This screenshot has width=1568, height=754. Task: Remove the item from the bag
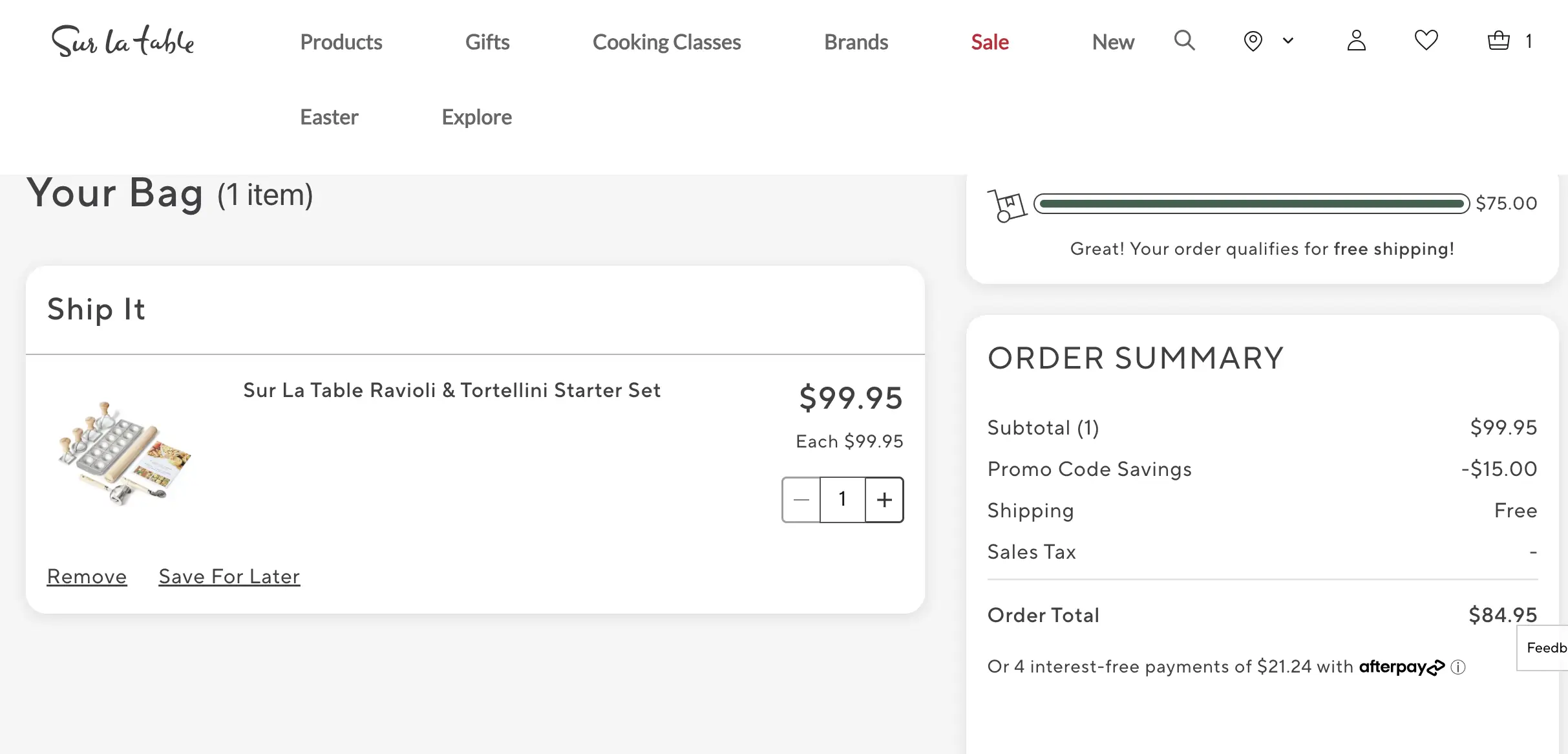point(87,576)
